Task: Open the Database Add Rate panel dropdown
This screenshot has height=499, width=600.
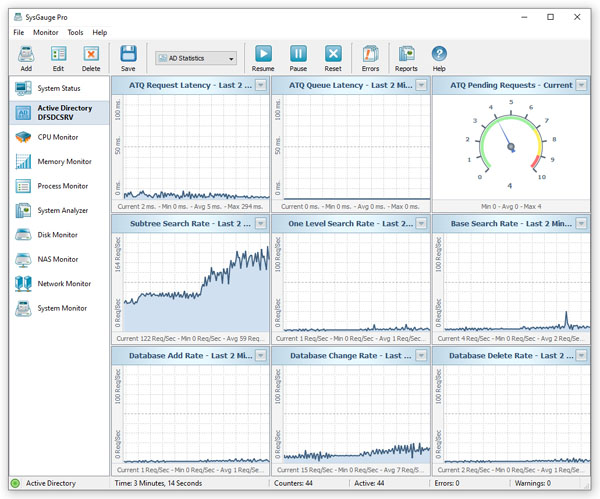Action: coord(261,355)
